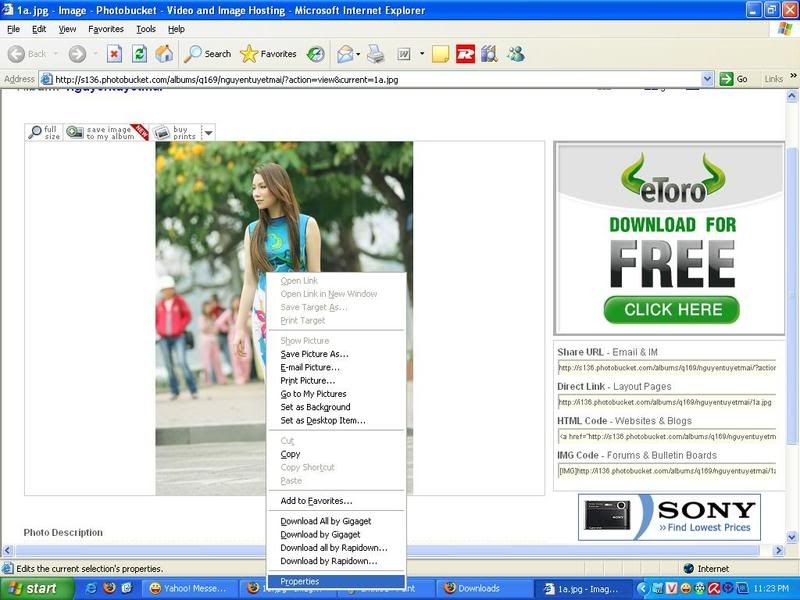This screenshot has width=800, height=600.
Task: Print the page with the printer icon
Action: tap(376, 54)
